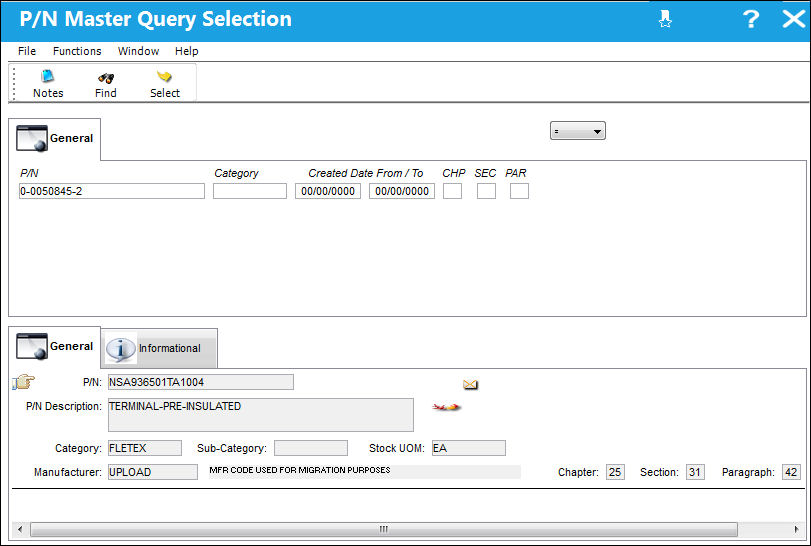Click the empty Sub-Category field
The height and width of the screenshot is (546, 811).
point(311,448)
